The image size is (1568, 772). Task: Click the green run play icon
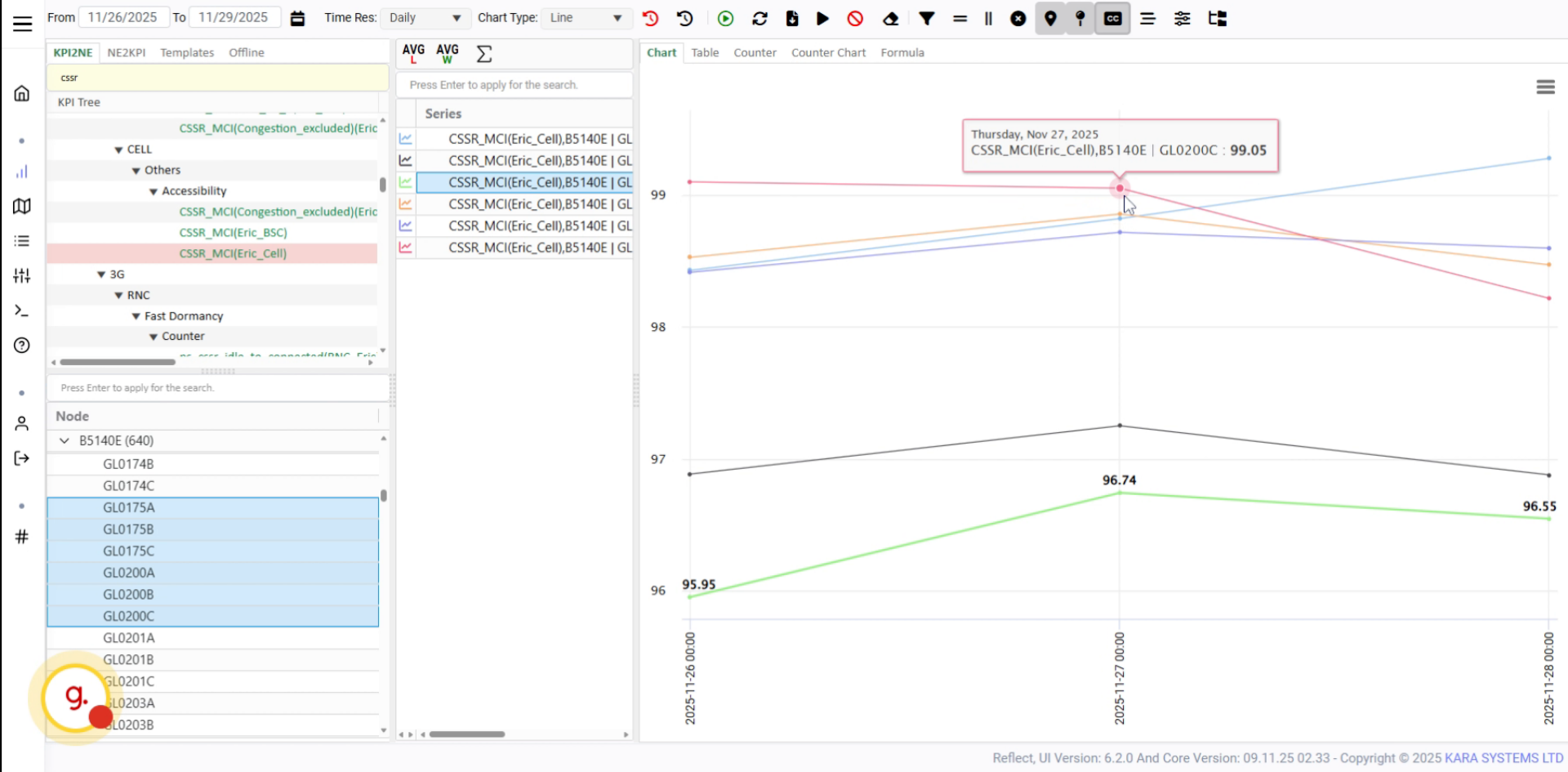(x=725, y=18)
